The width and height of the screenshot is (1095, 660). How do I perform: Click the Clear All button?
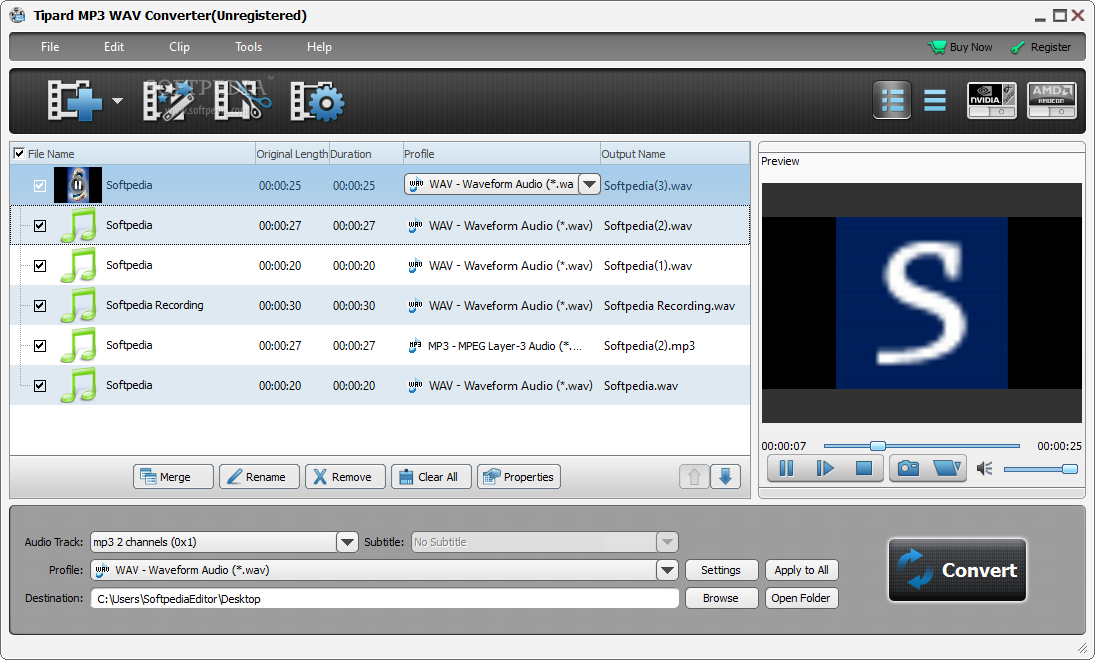point(431,477)
